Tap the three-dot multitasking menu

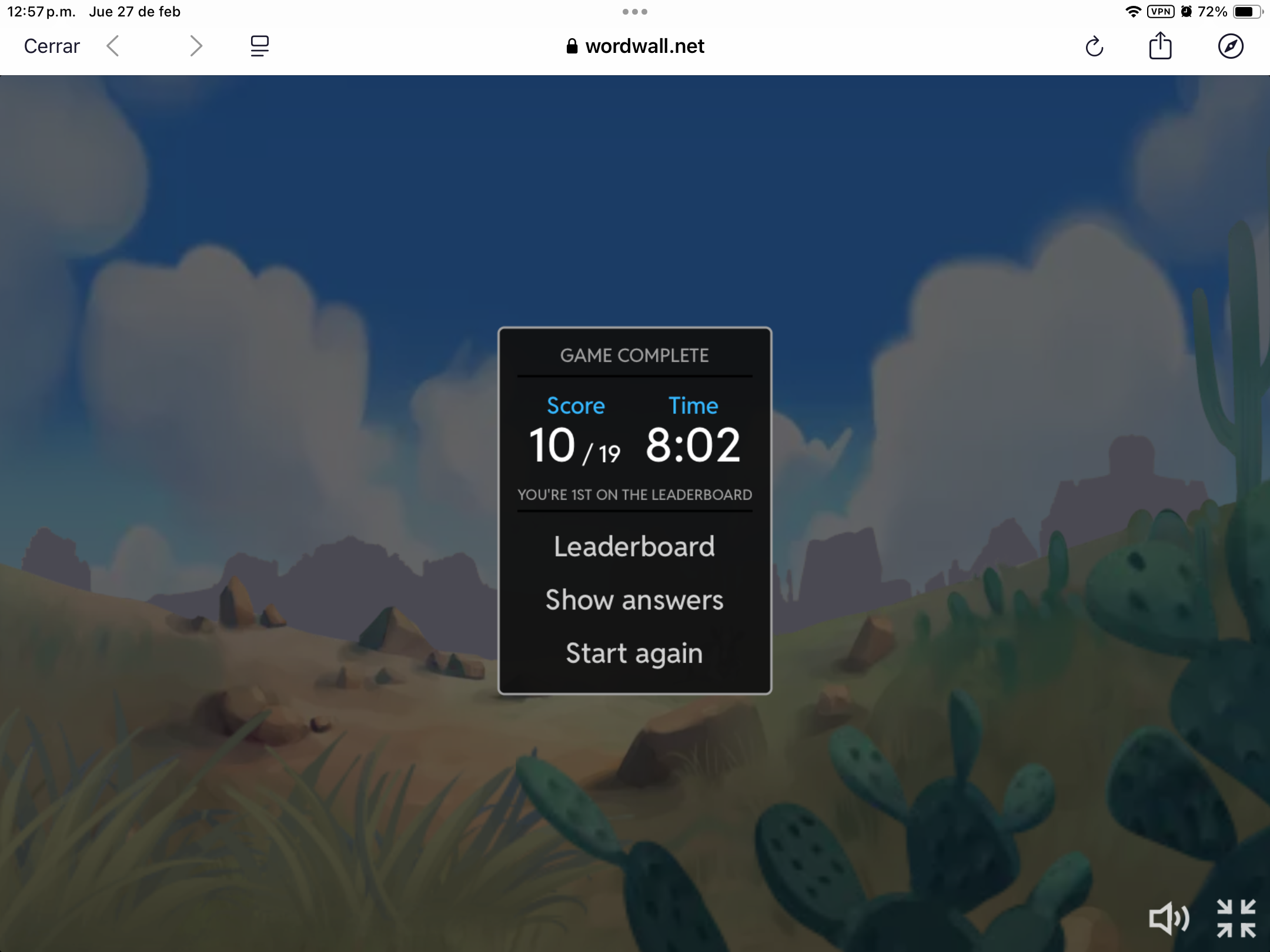point(635,12)
